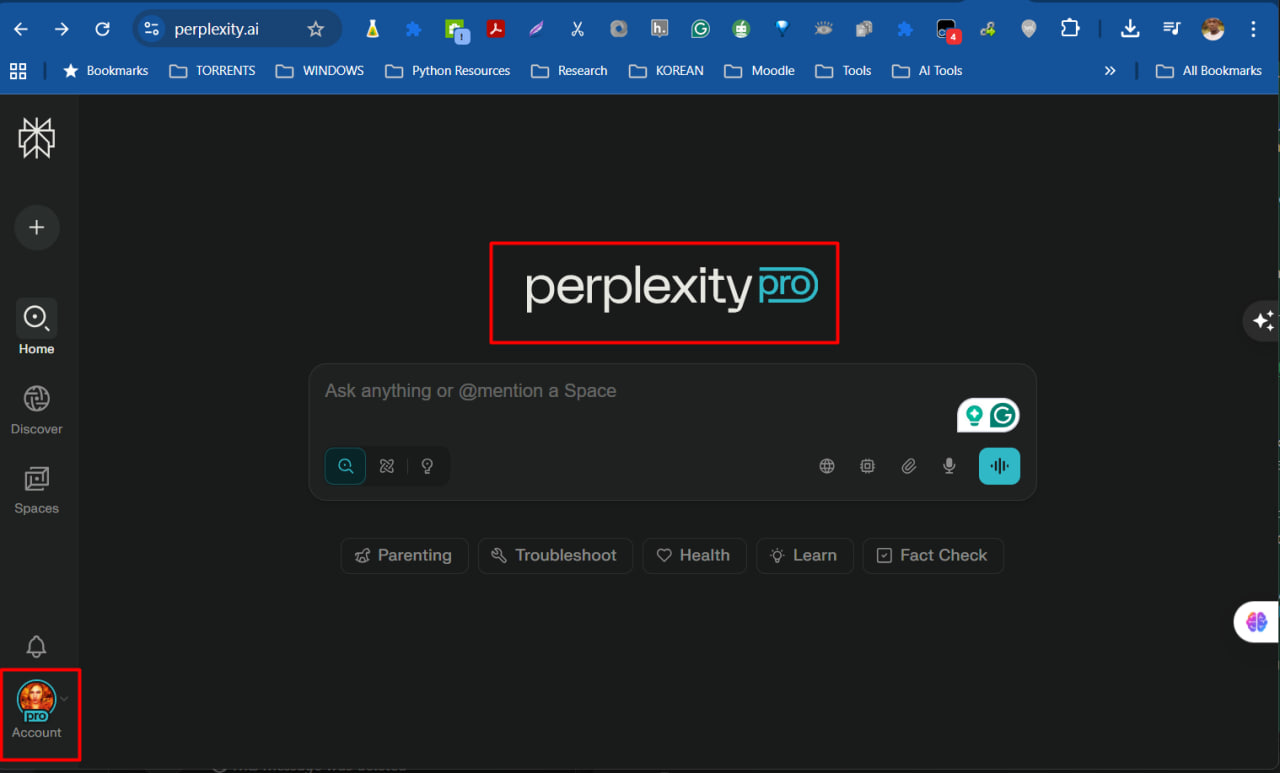Switch to Research mode toggle
Screen dimensions: 1280x773
point(387,466)
